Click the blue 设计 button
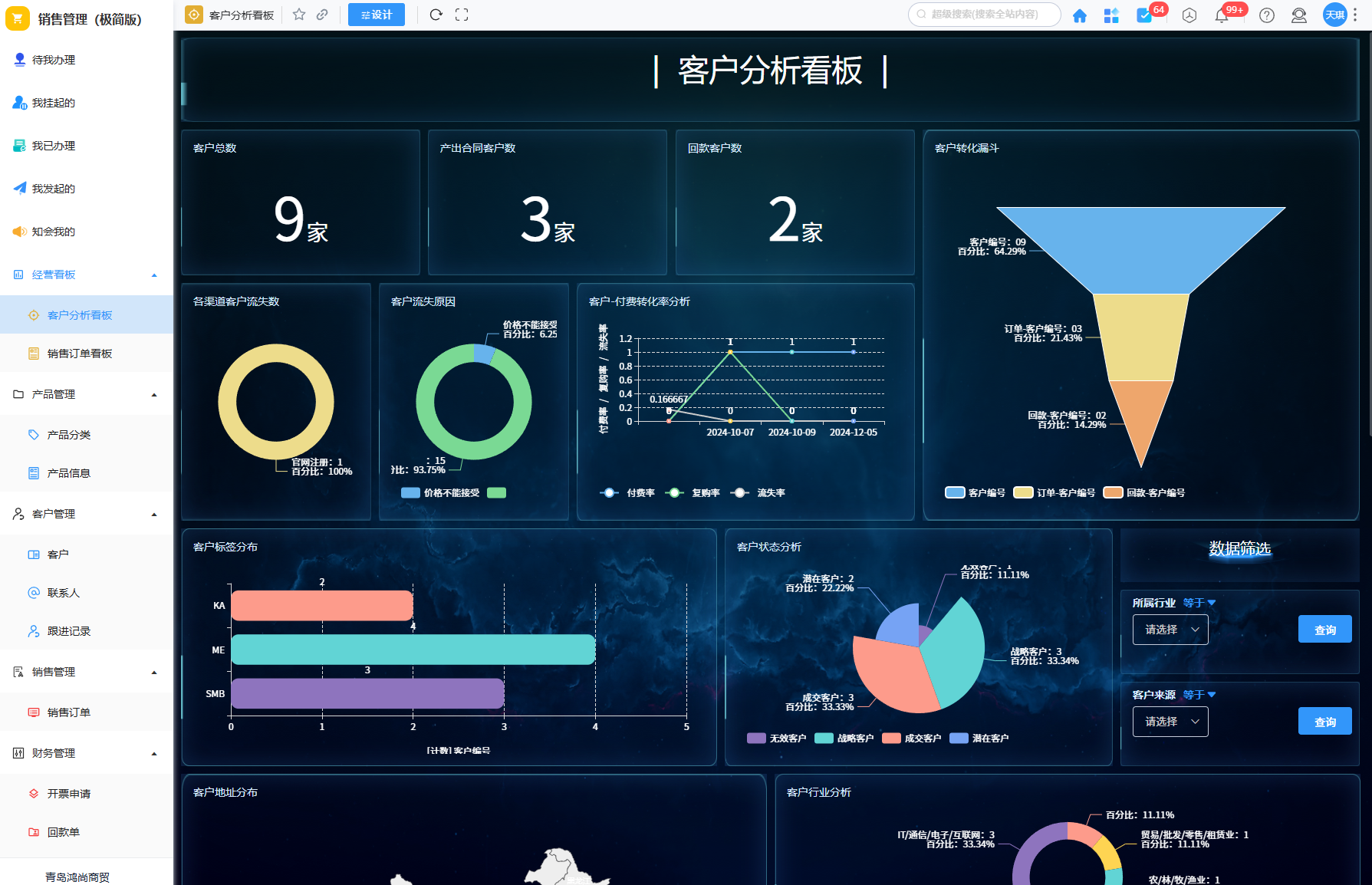Screen dimensions: 1372x885 [x=376, y=15]
